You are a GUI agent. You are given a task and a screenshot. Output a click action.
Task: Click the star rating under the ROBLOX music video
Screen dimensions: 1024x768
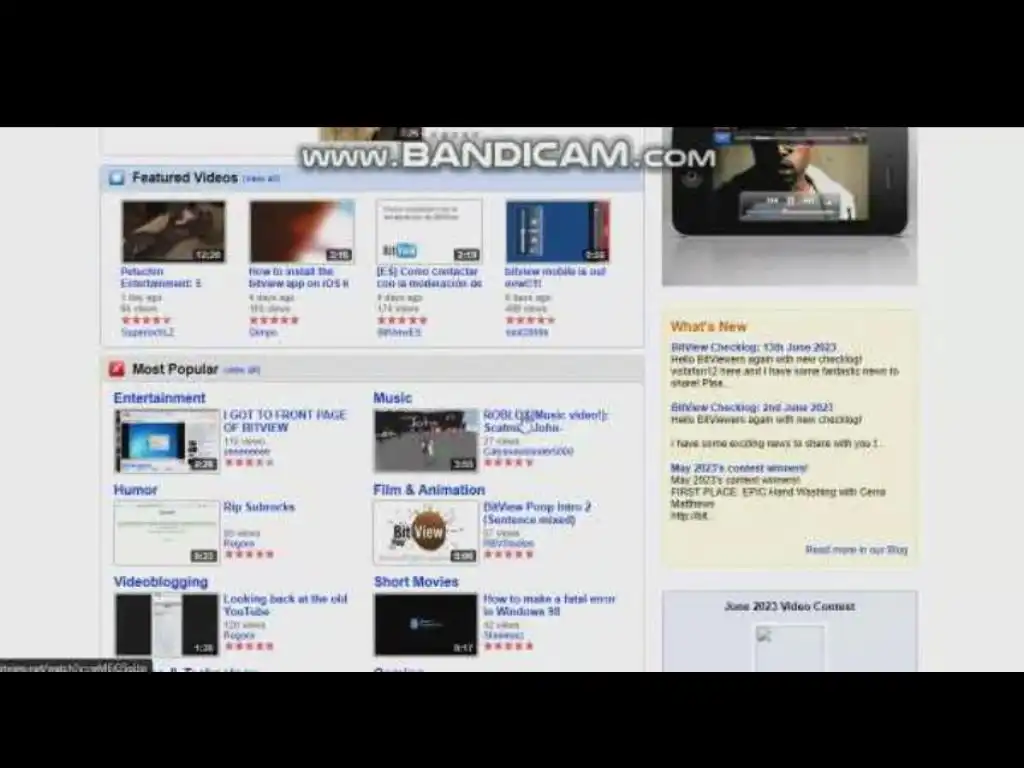pyautogui.click(x=509, y=462)
